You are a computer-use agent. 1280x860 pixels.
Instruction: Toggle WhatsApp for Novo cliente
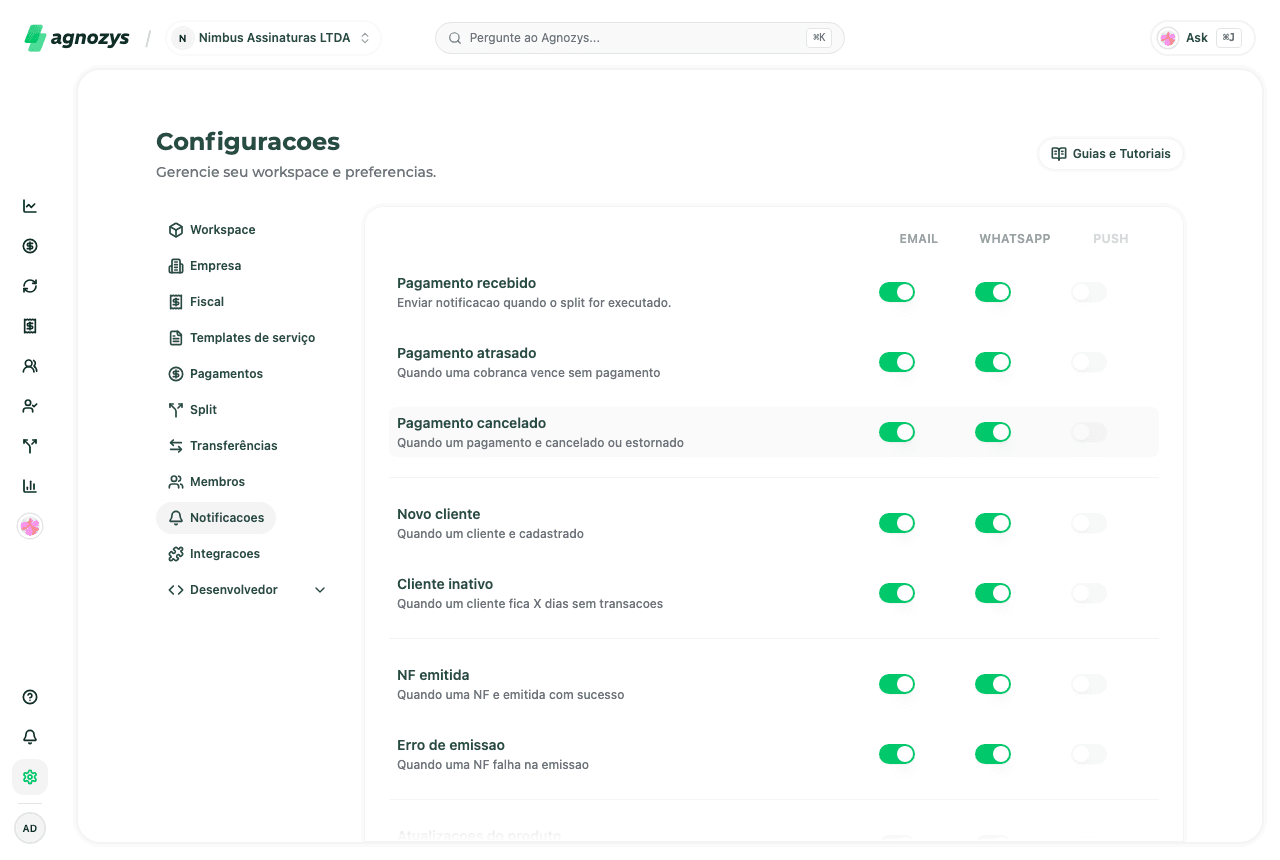993,523
